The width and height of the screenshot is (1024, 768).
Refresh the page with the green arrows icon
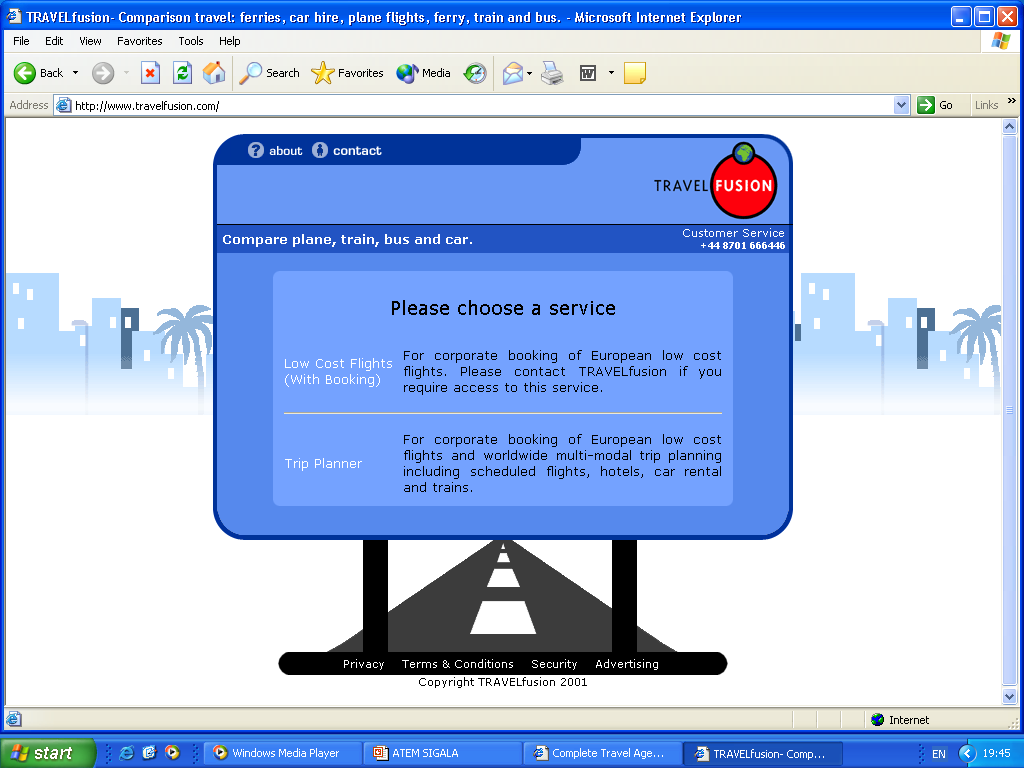pos(182,73)
